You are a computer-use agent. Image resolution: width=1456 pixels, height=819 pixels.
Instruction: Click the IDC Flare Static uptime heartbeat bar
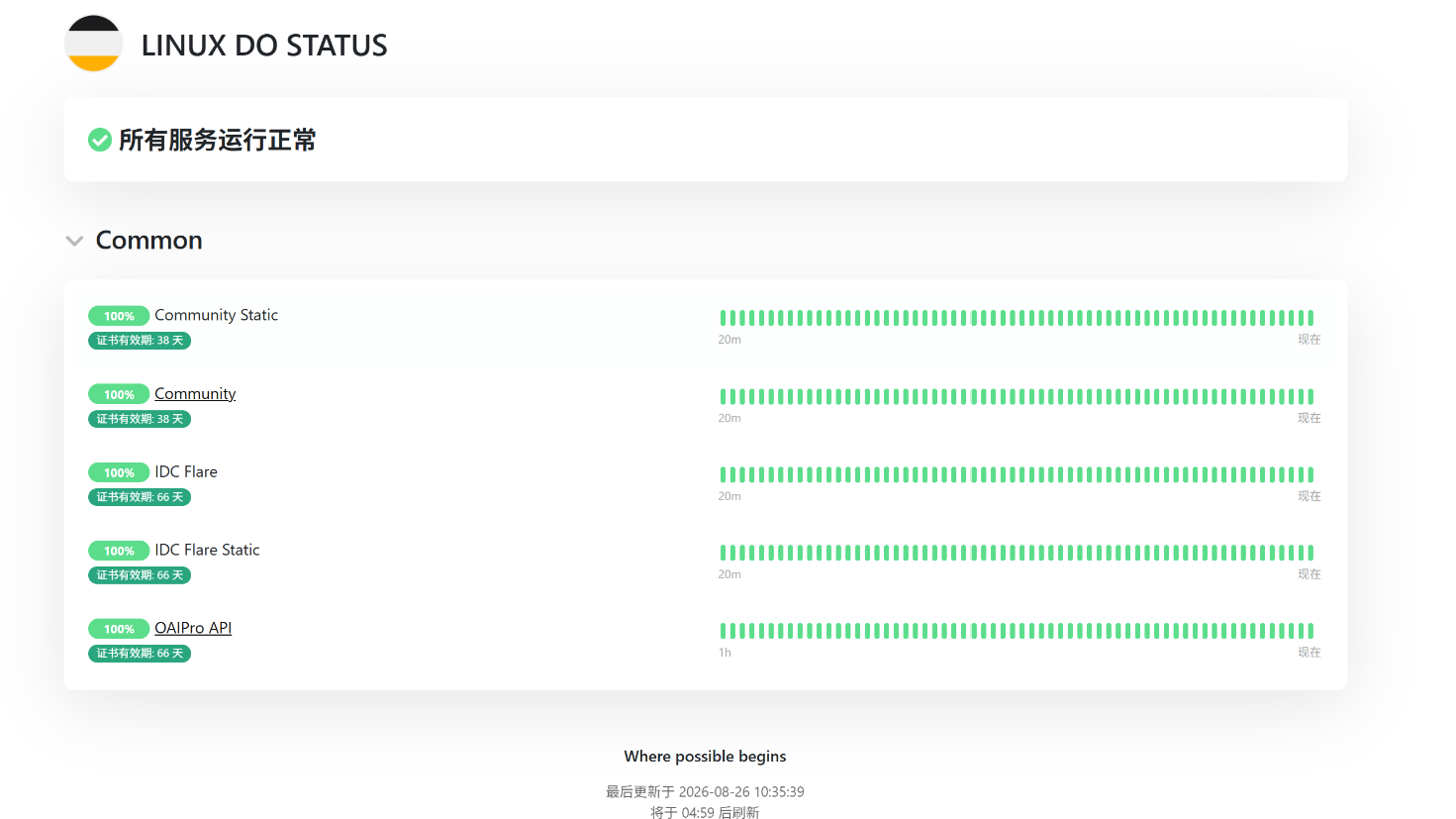[x=1017, y=553]
